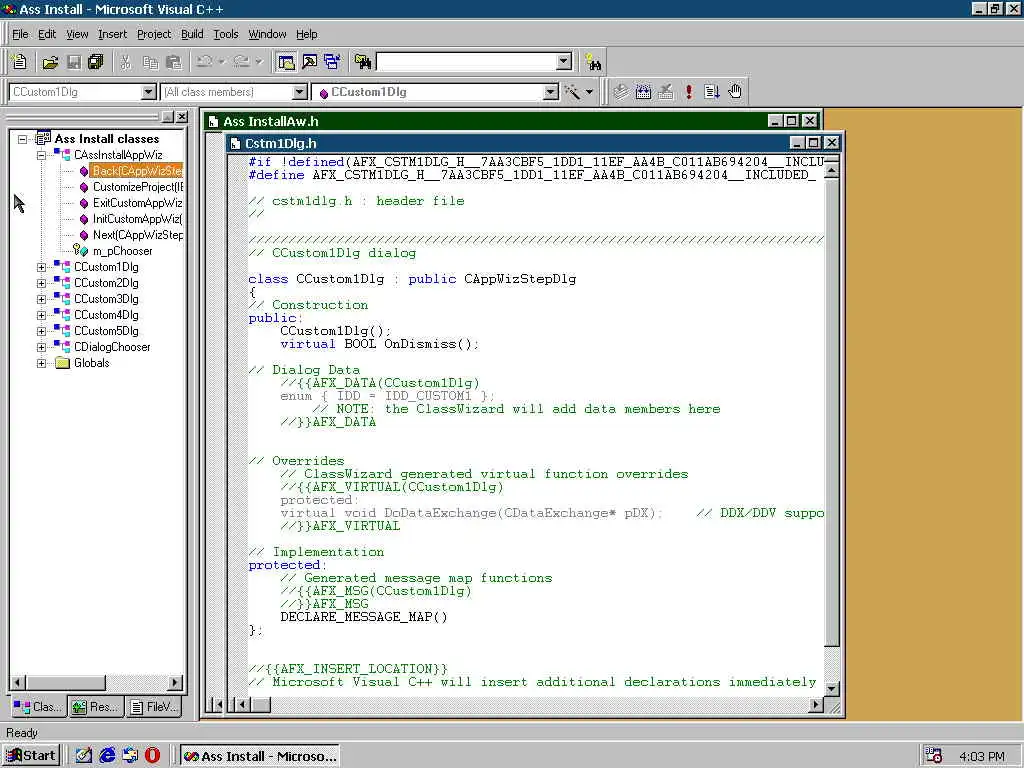Expand the CCustom3Dlg class node
1024x768 pixels.
point(42,299)
